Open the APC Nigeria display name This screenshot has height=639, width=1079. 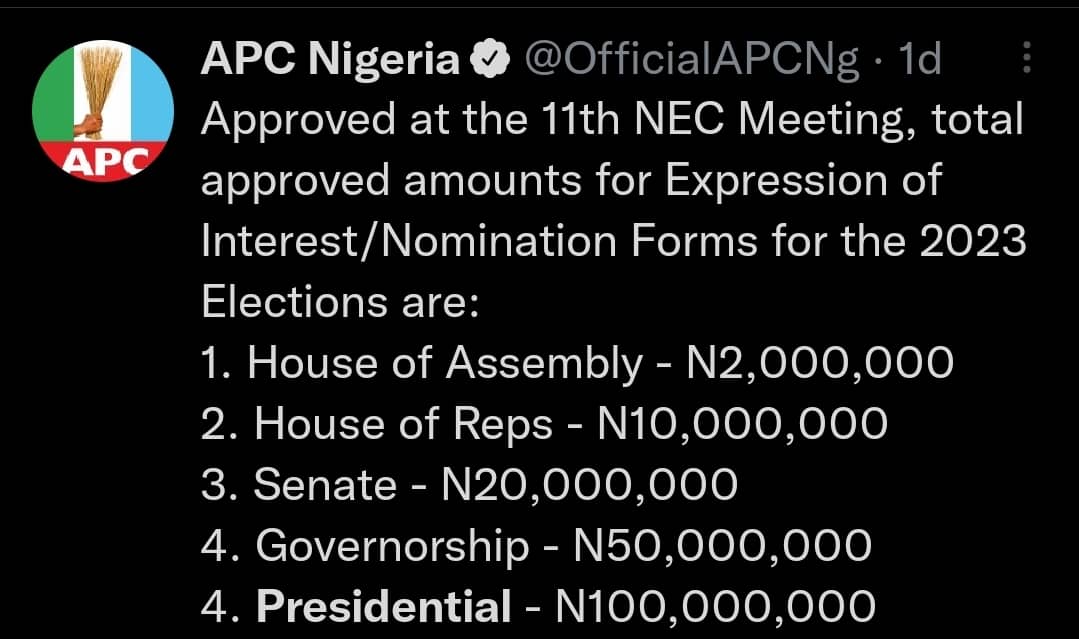tap(330, 62)
